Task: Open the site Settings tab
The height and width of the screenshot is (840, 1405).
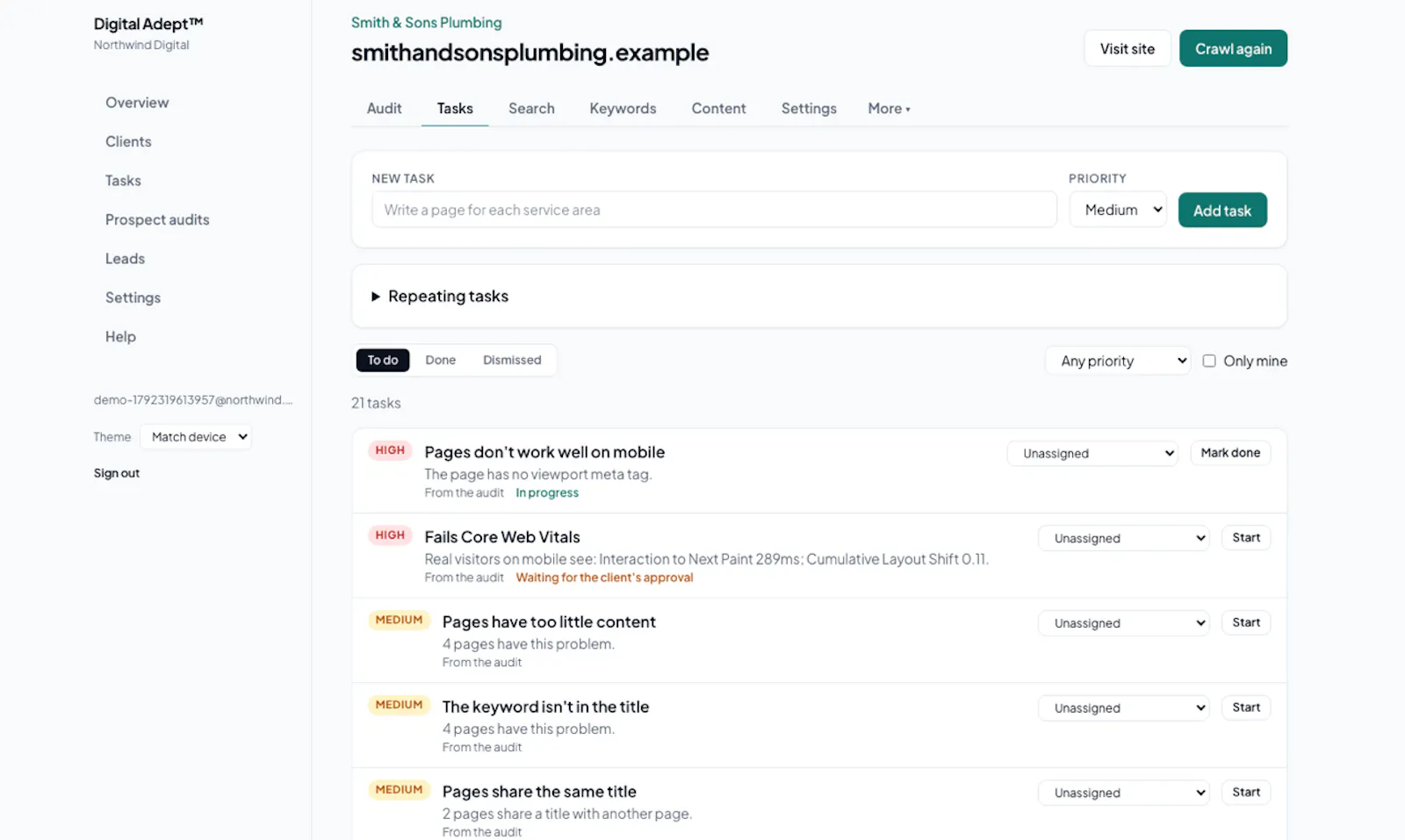Action: coord(809,109)
